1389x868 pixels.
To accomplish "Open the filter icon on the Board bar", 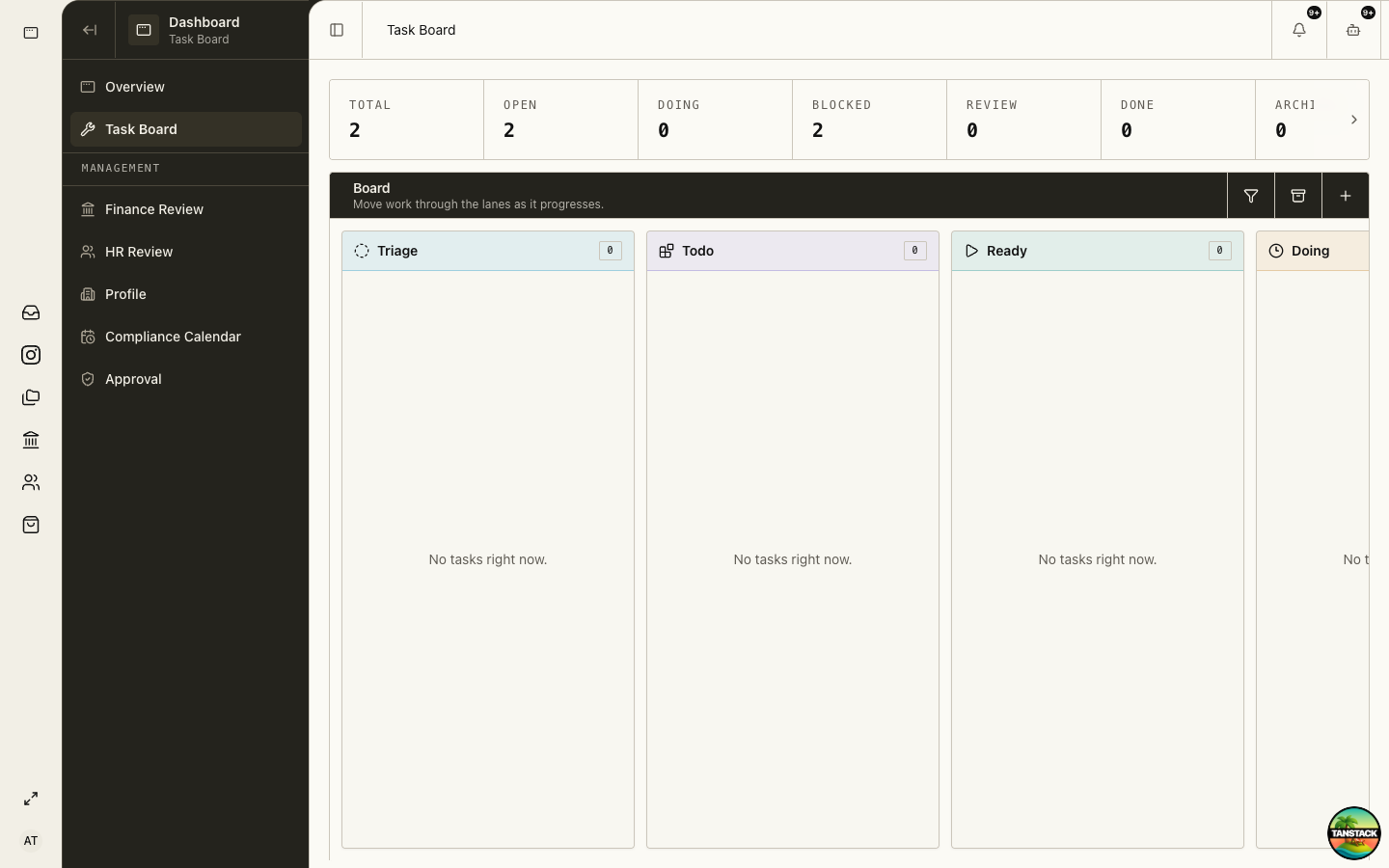I will tap(1251, 196).
